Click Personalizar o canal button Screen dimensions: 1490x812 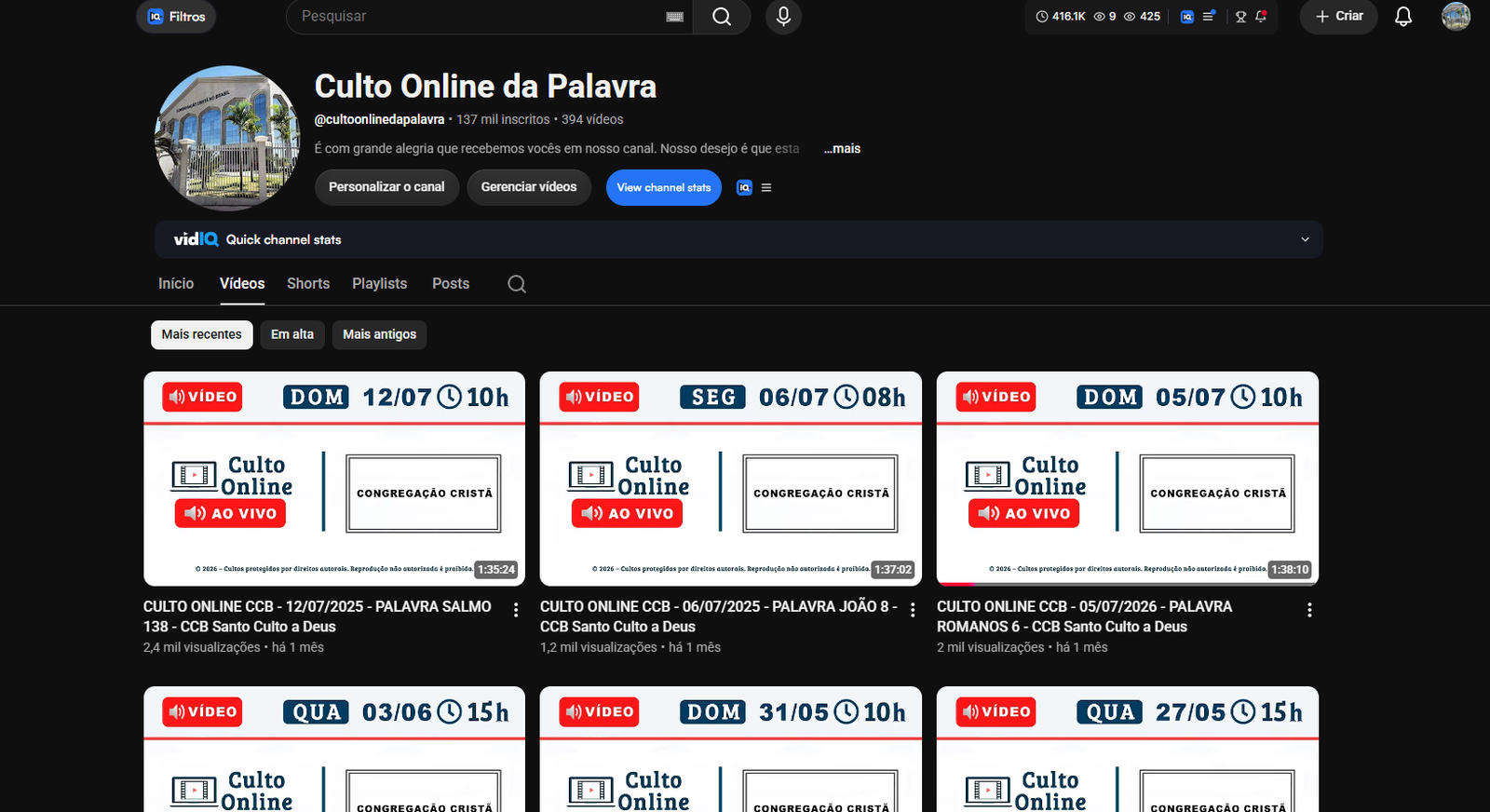(386, 187)
